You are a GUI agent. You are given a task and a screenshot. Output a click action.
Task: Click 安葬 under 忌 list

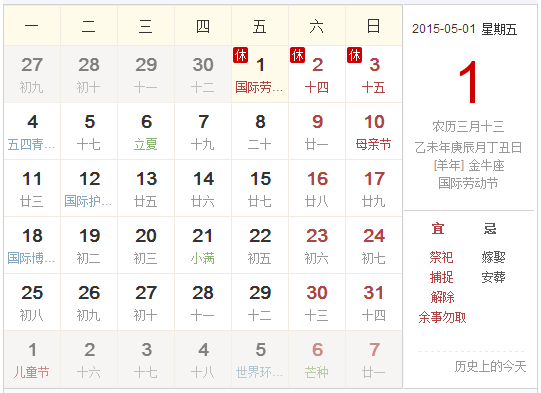(x=493, y=277)
